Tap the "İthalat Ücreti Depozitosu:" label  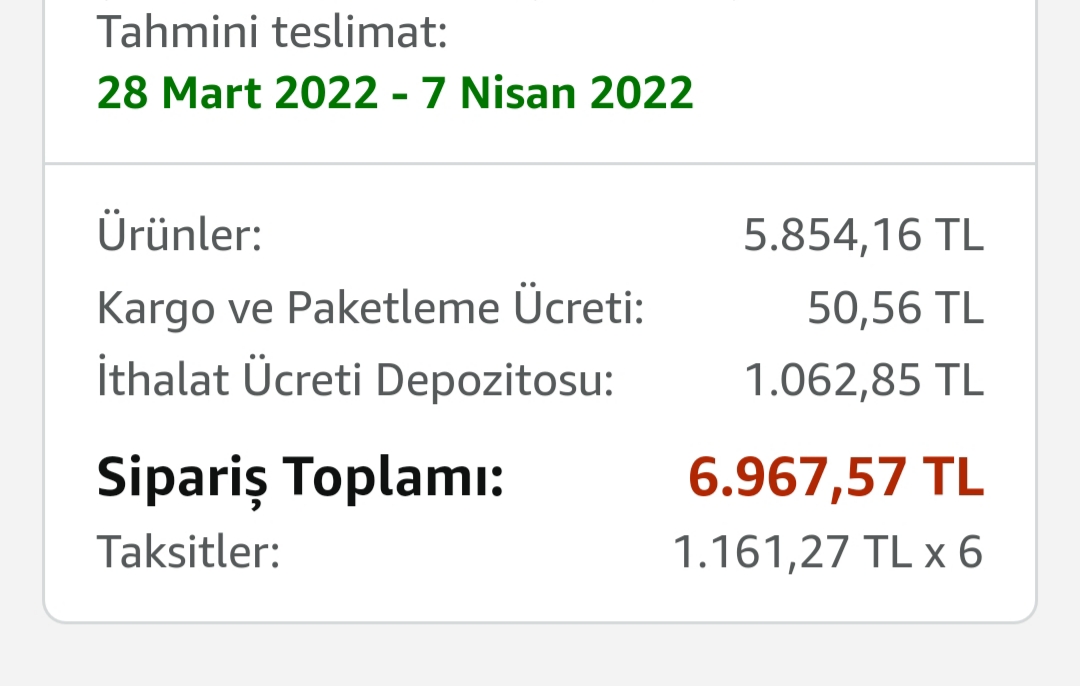coord(355,381)
